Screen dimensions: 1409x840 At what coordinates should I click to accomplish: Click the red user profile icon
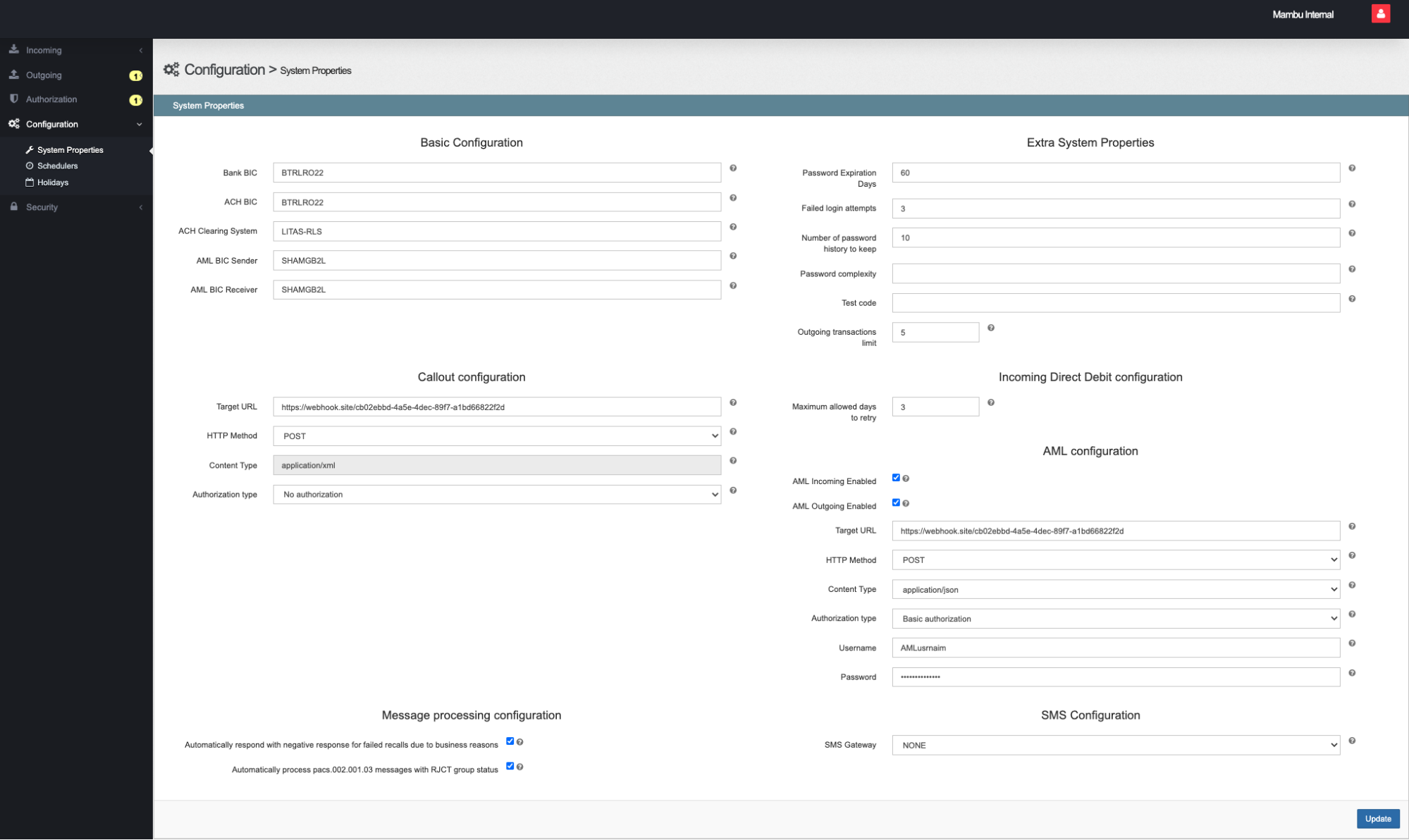(1380, 14)
